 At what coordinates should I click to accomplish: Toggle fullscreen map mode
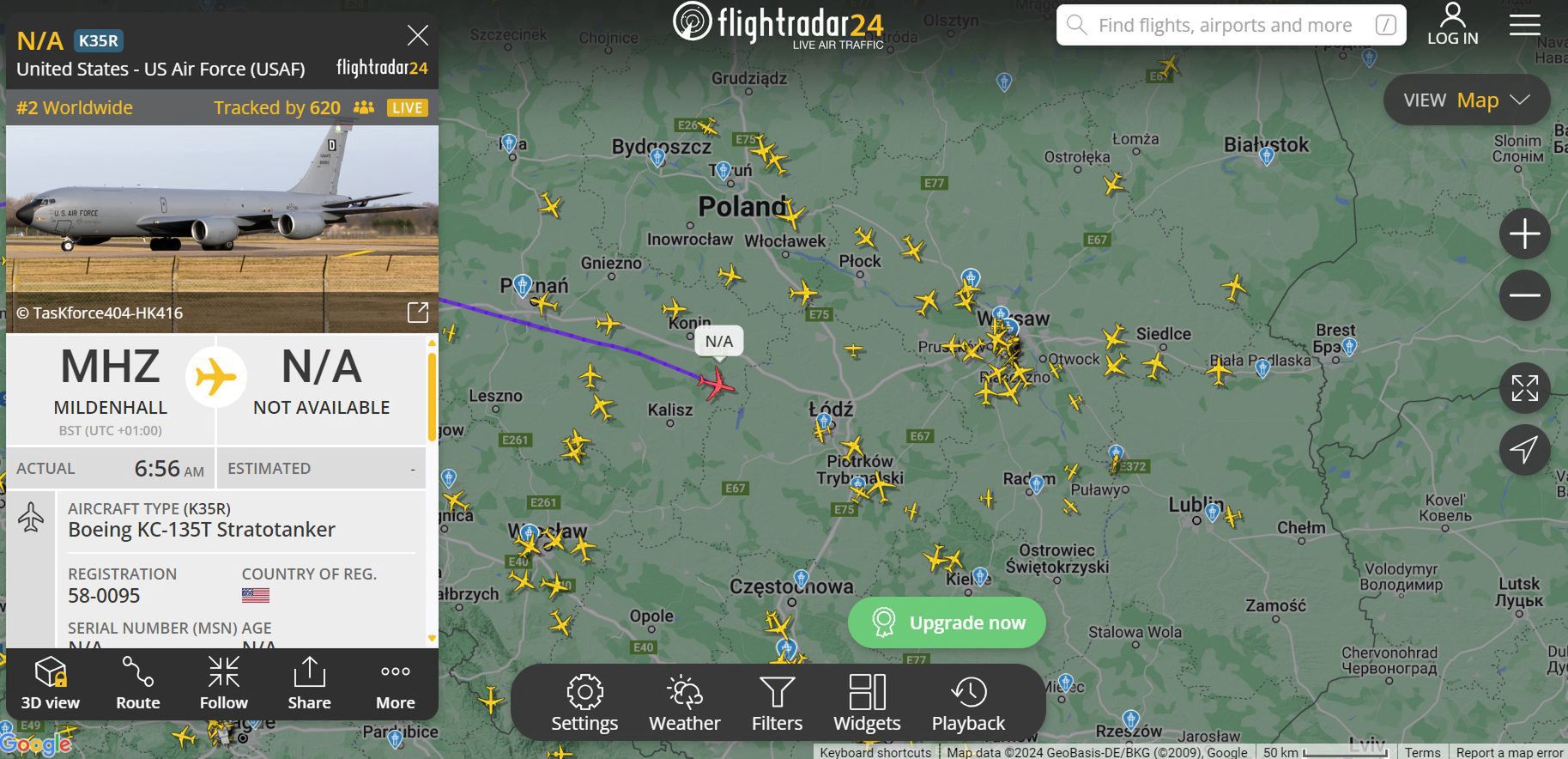[1524, 388]
